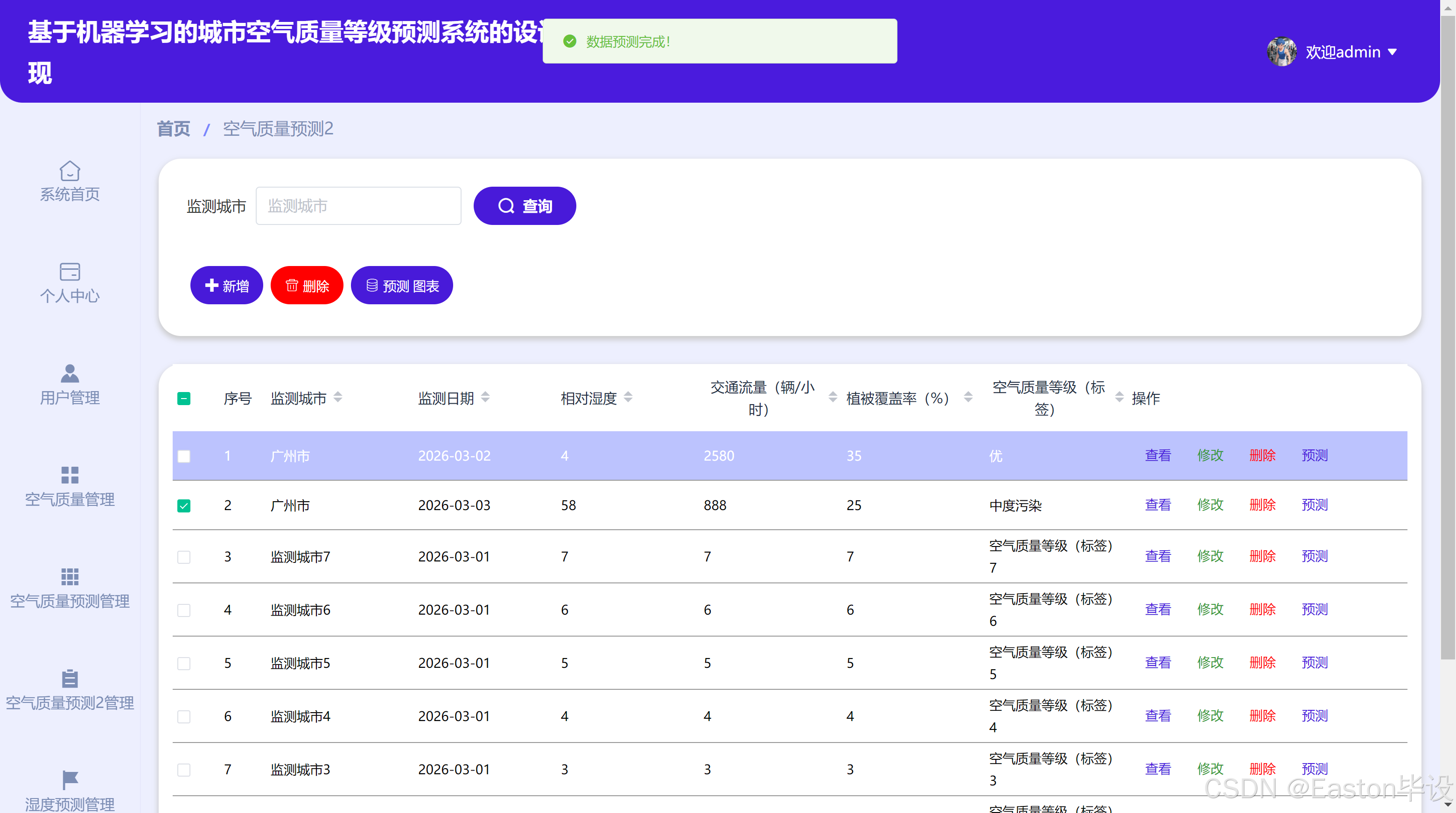Check the checkbox for 监测城市4 row
The height and width of the screenshot is (813, 1456).
pos(184,716)
